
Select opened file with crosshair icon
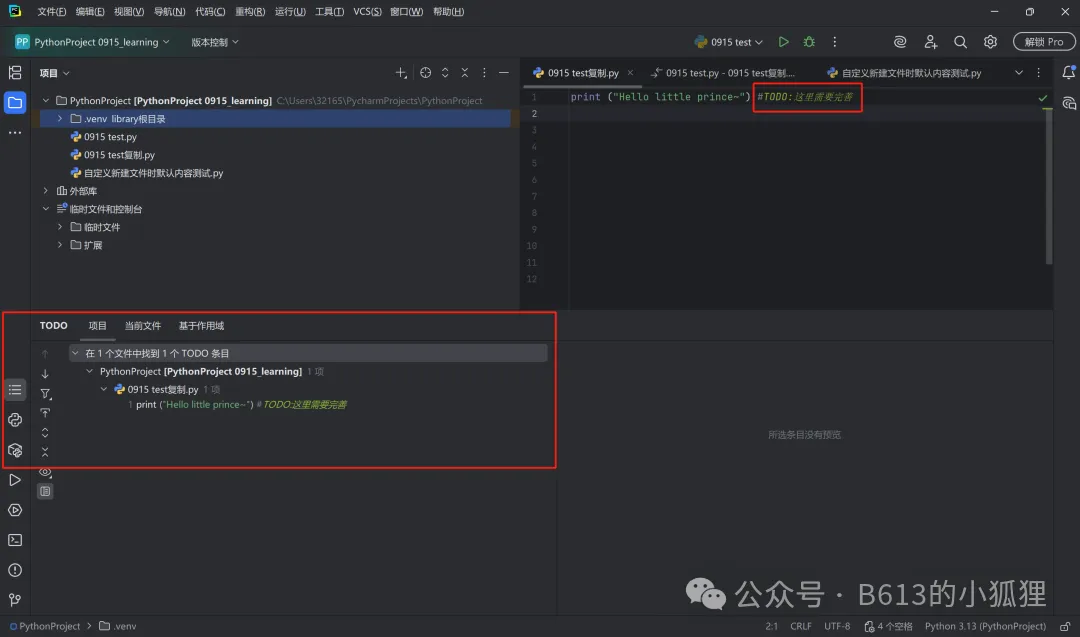426,72
